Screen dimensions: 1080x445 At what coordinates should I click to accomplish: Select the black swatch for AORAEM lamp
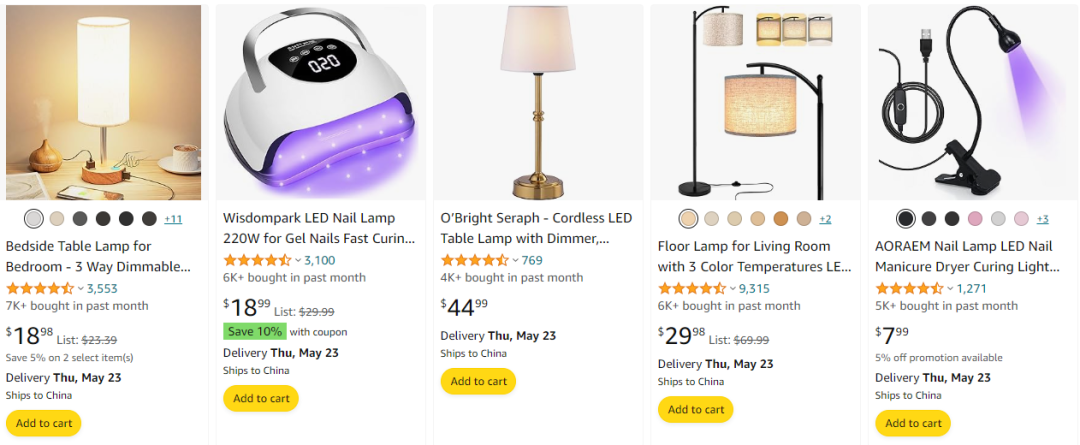[905, 218]
